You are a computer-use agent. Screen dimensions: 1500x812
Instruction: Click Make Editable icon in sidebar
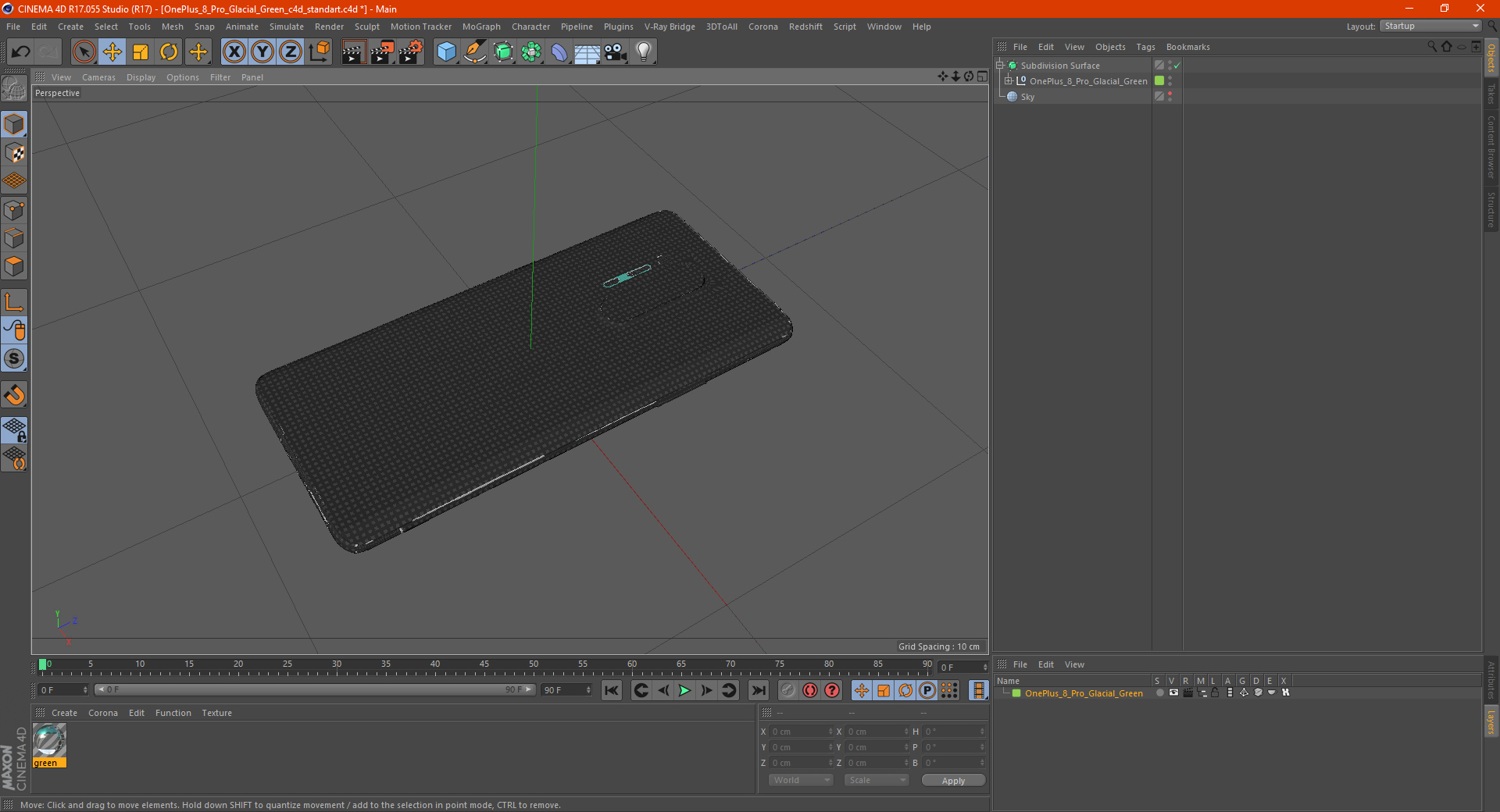click(14, 88)
